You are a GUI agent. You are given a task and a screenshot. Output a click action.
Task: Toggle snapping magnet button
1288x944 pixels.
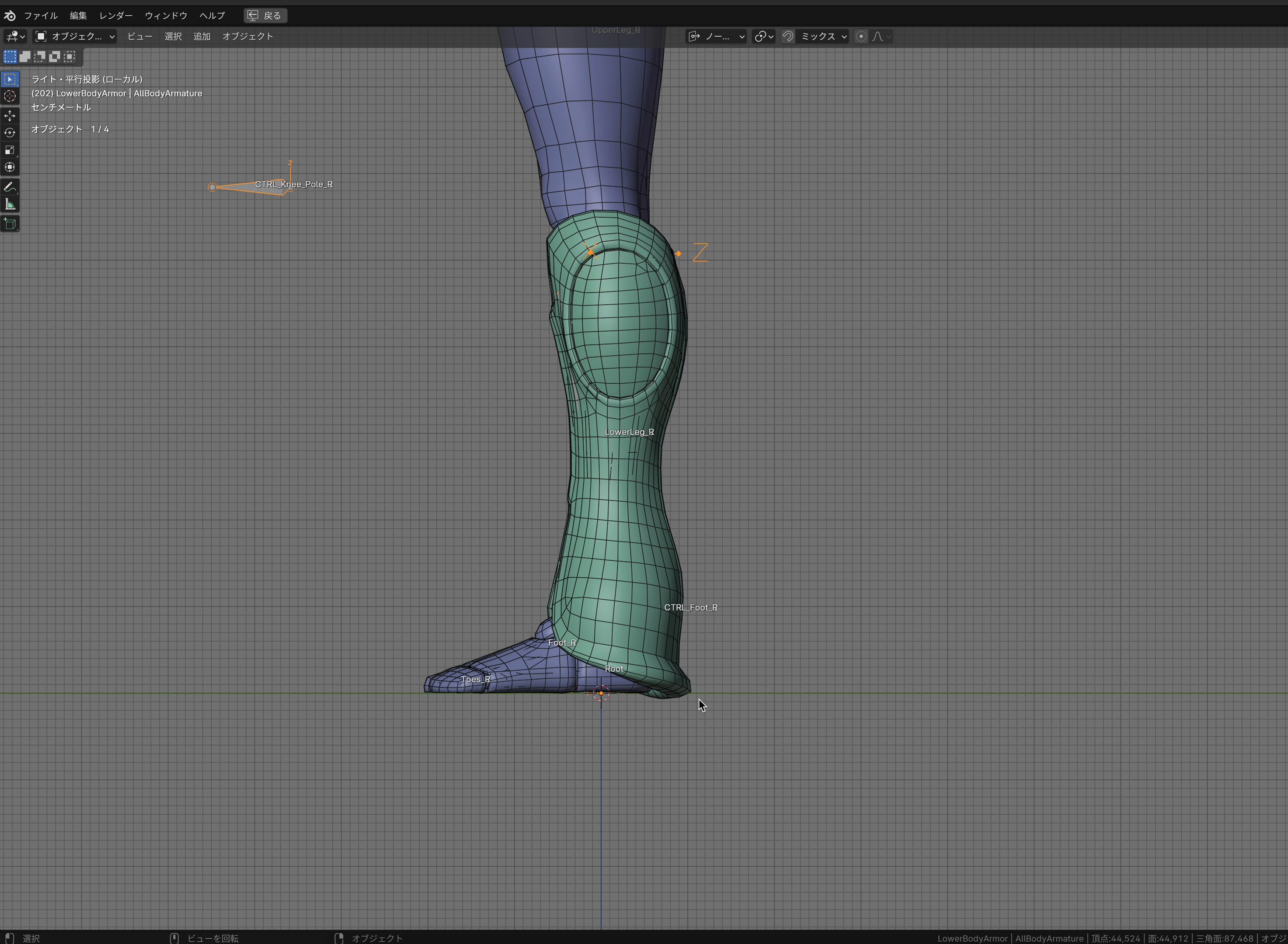(788, 37)
